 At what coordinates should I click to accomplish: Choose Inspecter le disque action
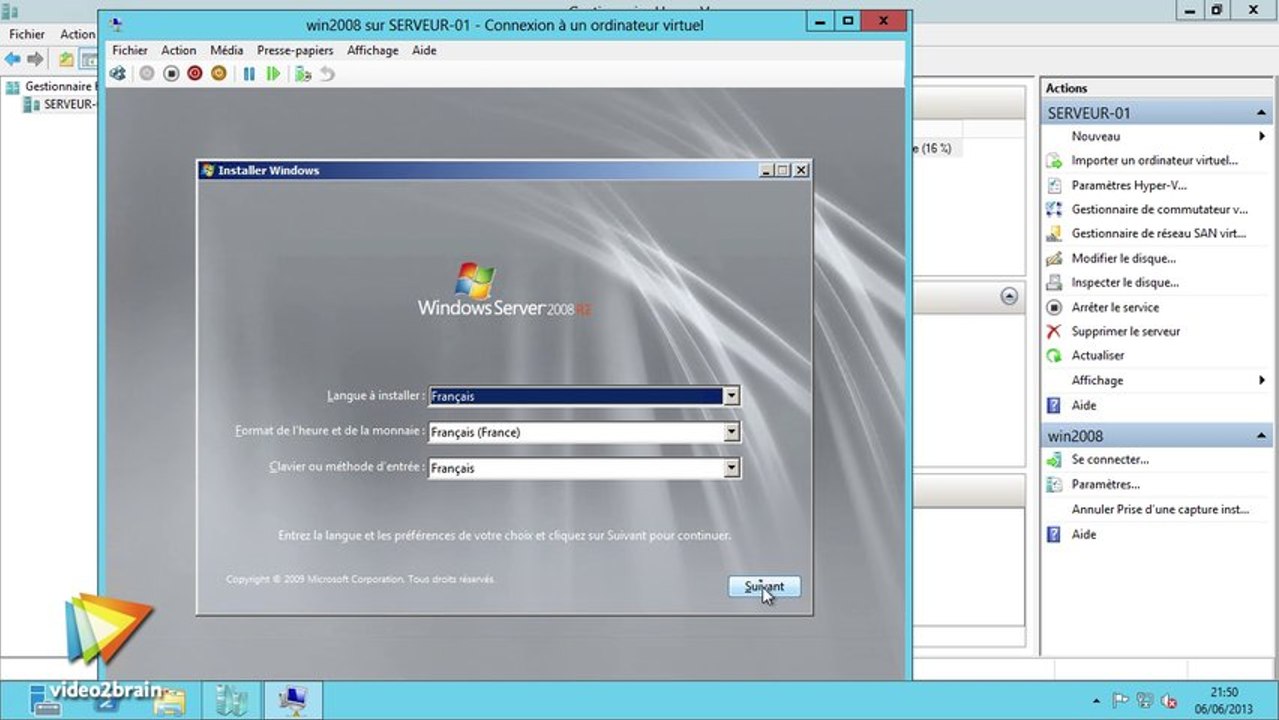click(x=1124, y=282)
